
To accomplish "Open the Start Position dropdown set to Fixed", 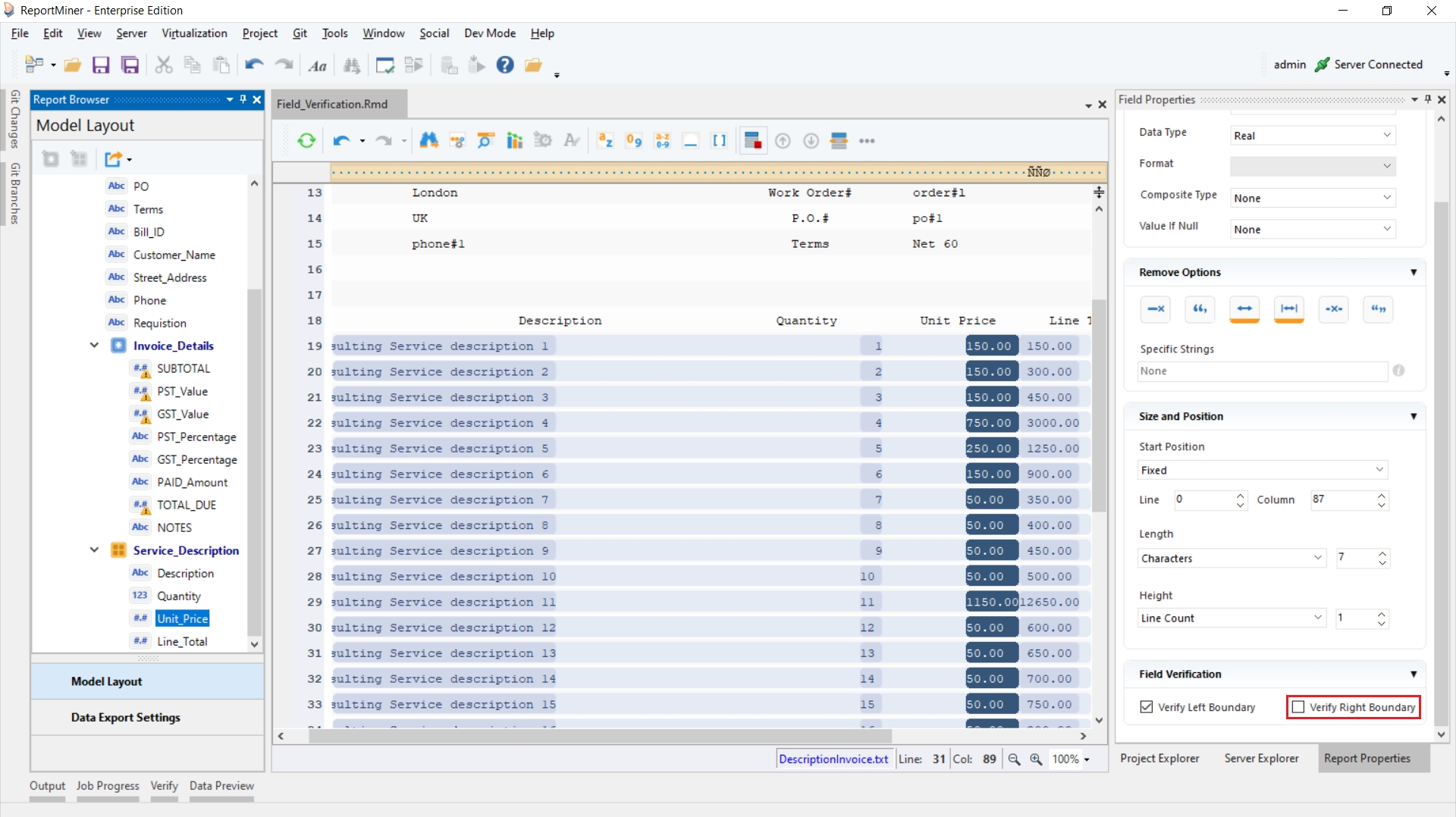I will (1262, 470).
